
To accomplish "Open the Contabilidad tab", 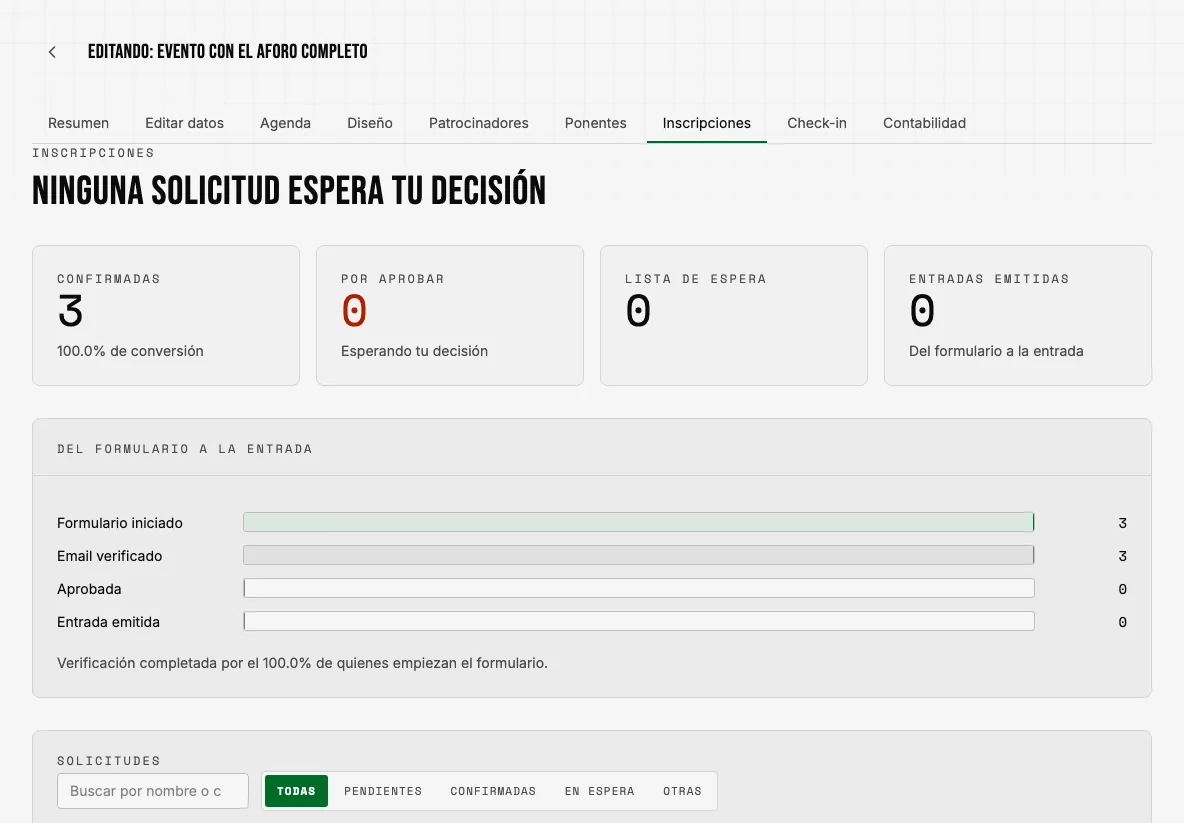I will point(924,123).
